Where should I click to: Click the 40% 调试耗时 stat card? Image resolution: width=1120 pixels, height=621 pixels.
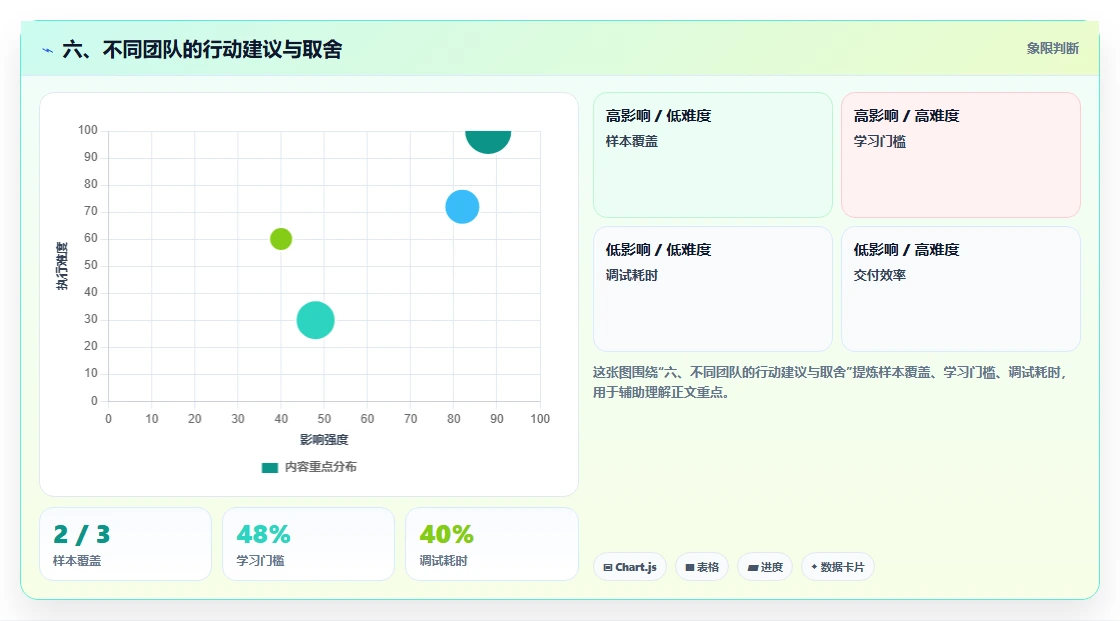[491, 544]
